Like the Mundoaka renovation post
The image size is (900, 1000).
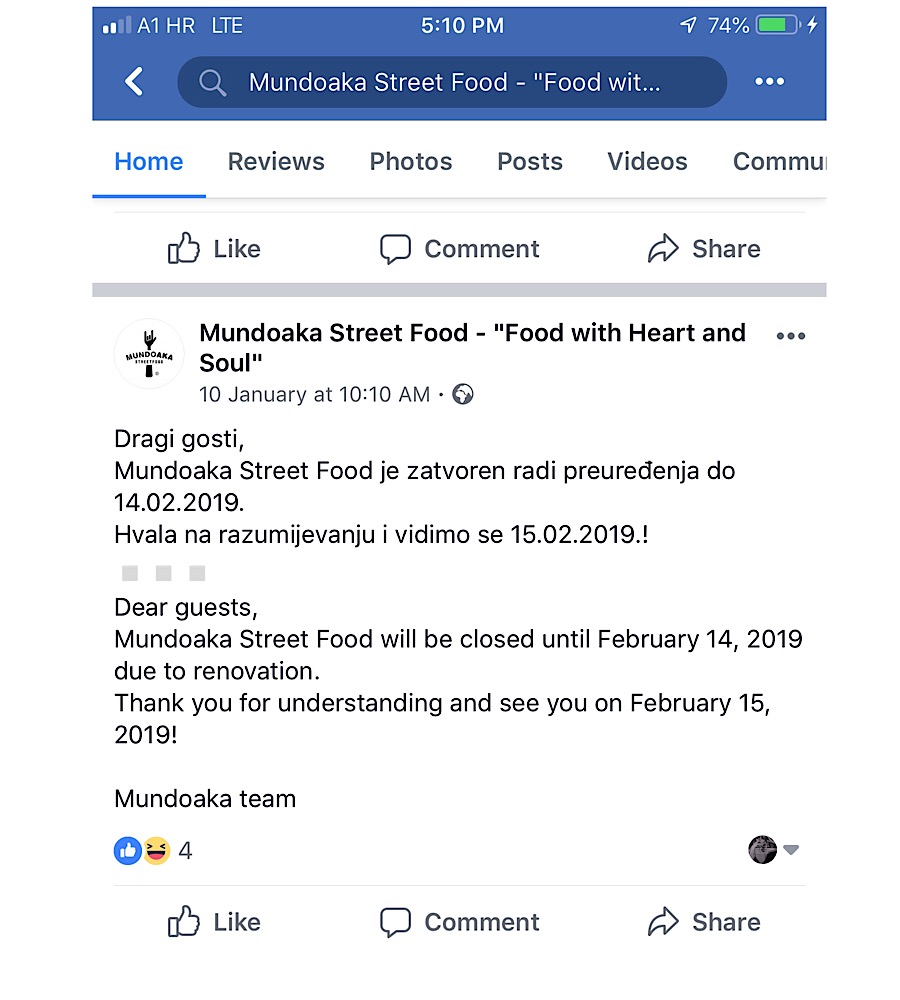coord(214,922)
